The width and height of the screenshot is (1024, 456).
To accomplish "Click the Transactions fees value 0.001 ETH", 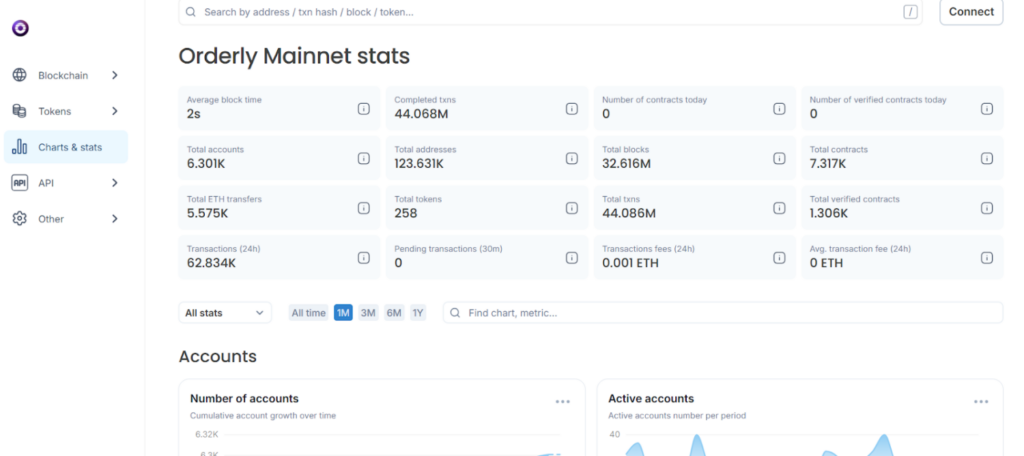I will 630,263.
